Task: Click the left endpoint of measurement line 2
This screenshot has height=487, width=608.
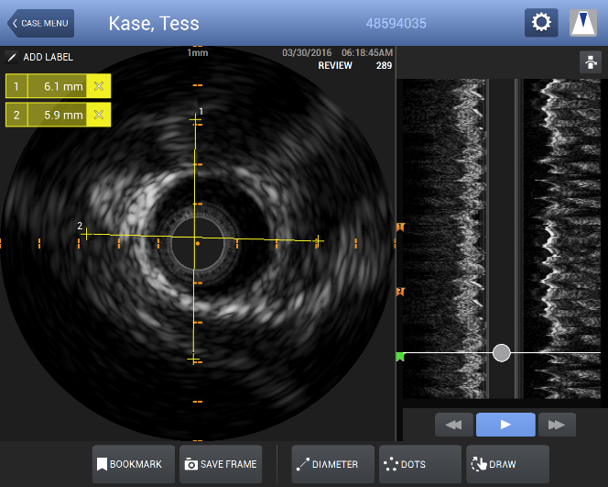Action: point(86,233)
